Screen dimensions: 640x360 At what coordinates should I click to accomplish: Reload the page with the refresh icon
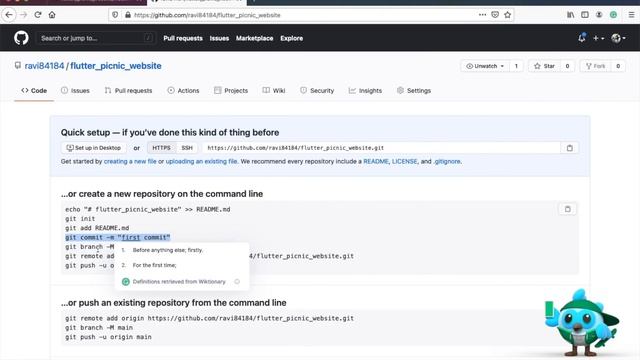pos(38,15)
